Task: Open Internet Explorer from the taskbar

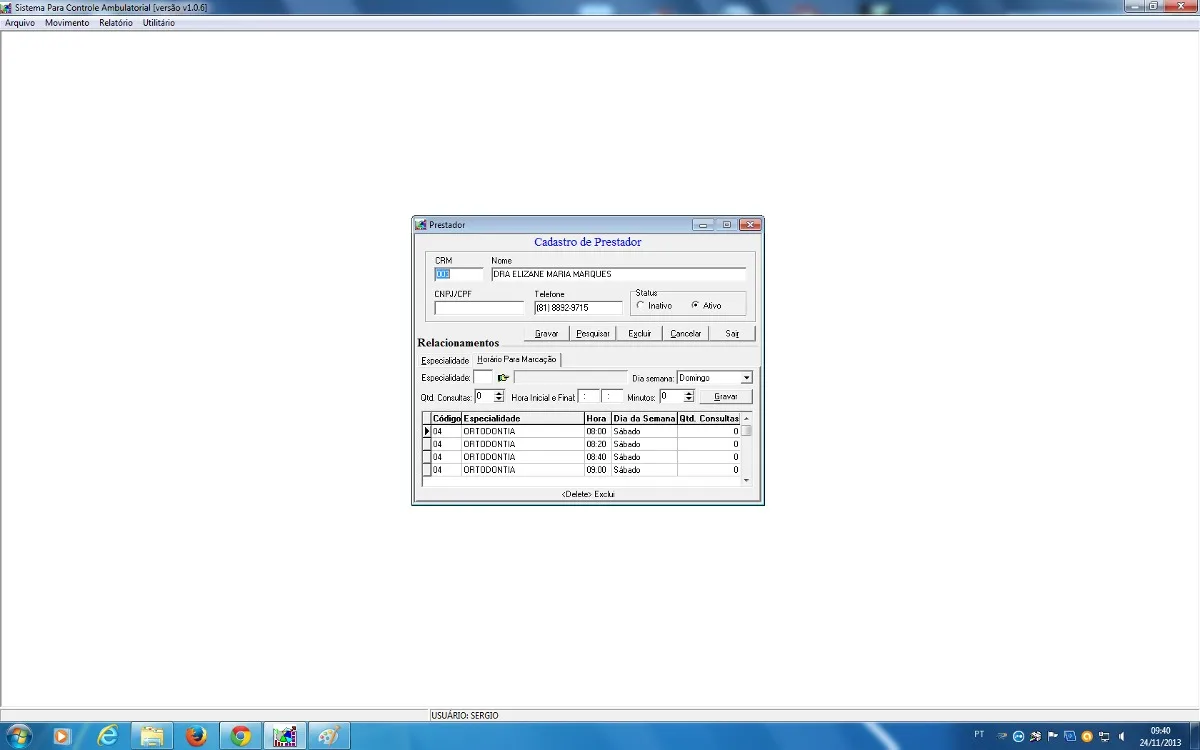Action: pos(108,736)
